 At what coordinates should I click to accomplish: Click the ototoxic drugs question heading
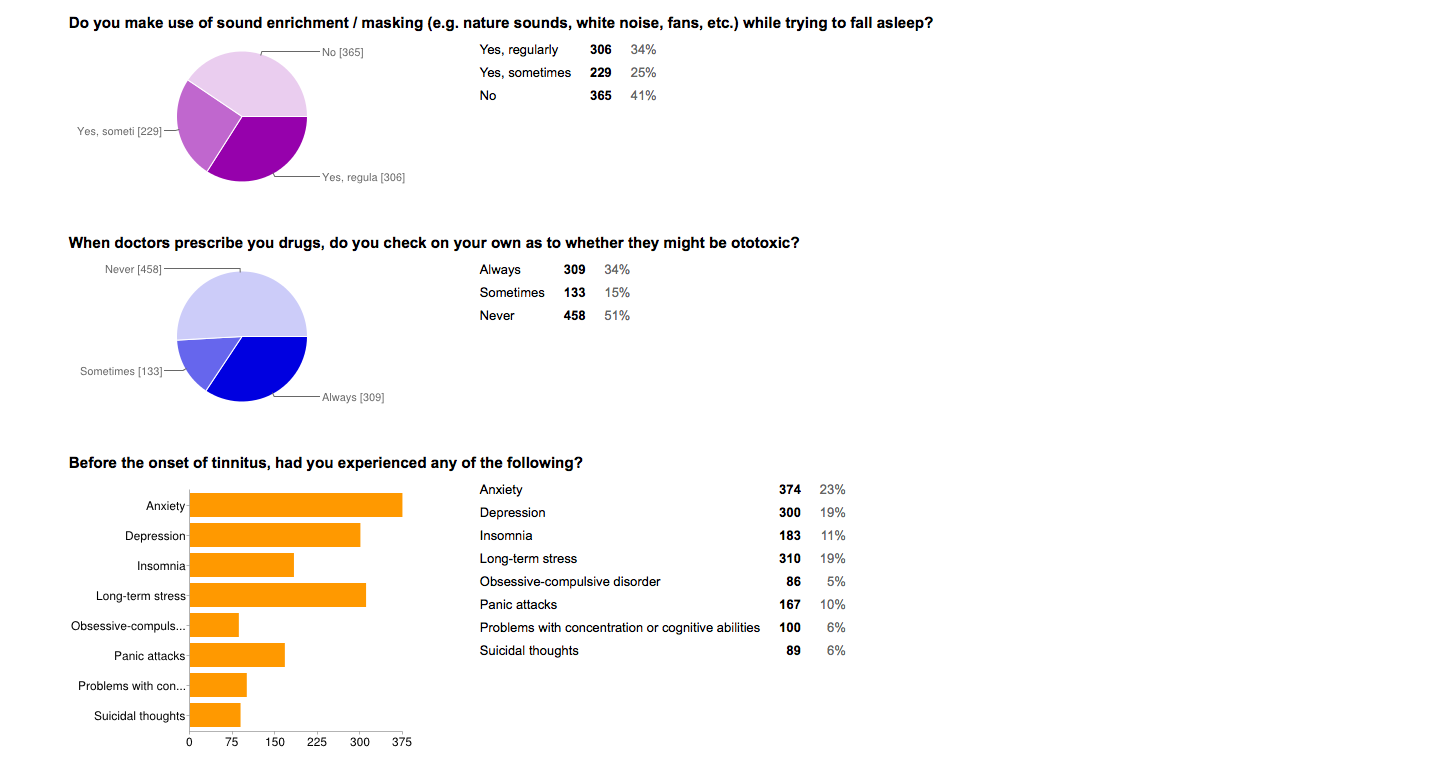coord(434,243)
